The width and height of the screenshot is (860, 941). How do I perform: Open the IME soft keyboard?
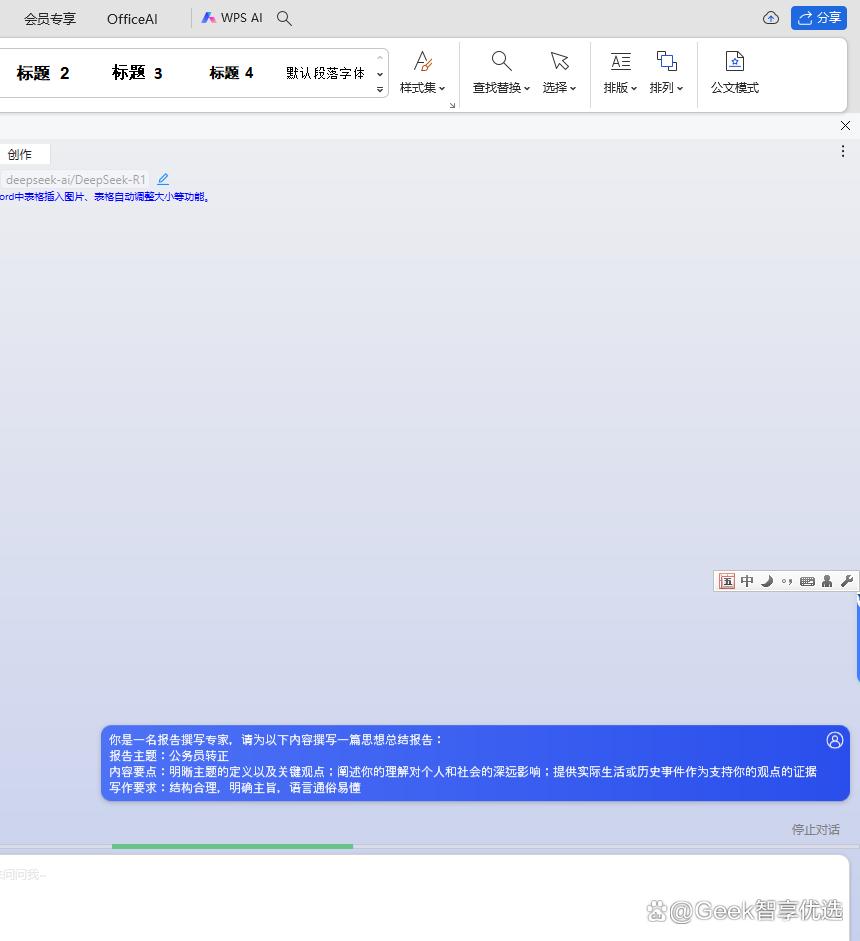tap(807, 581)
